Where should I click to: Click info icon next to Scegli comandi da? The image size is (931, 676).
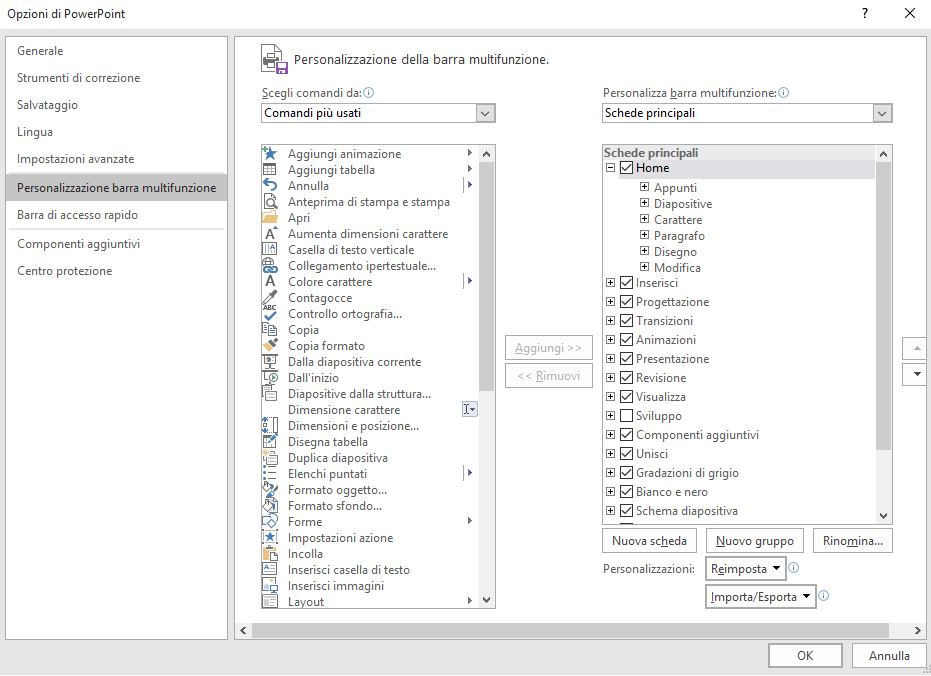pyautogui.click(x=369, y=93)
